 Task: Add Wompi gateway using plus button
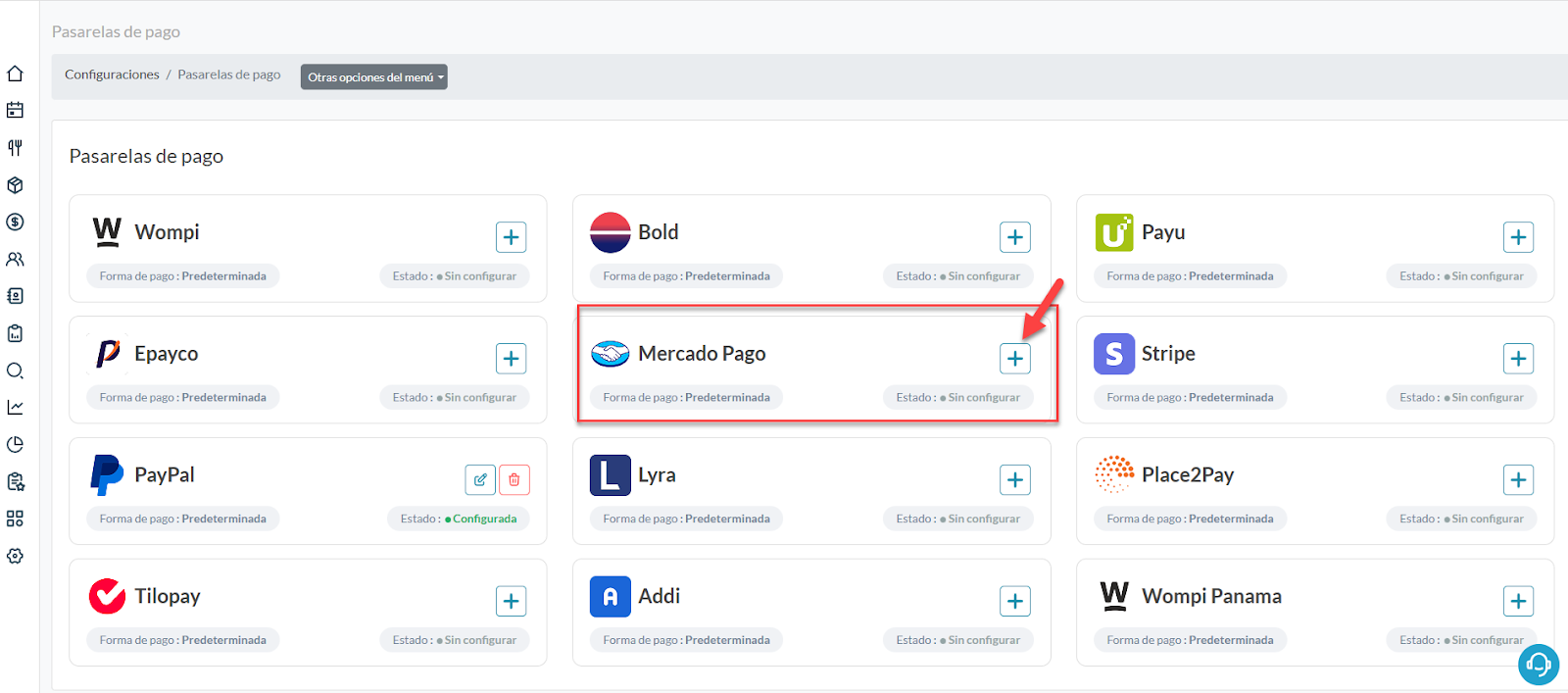511,237
